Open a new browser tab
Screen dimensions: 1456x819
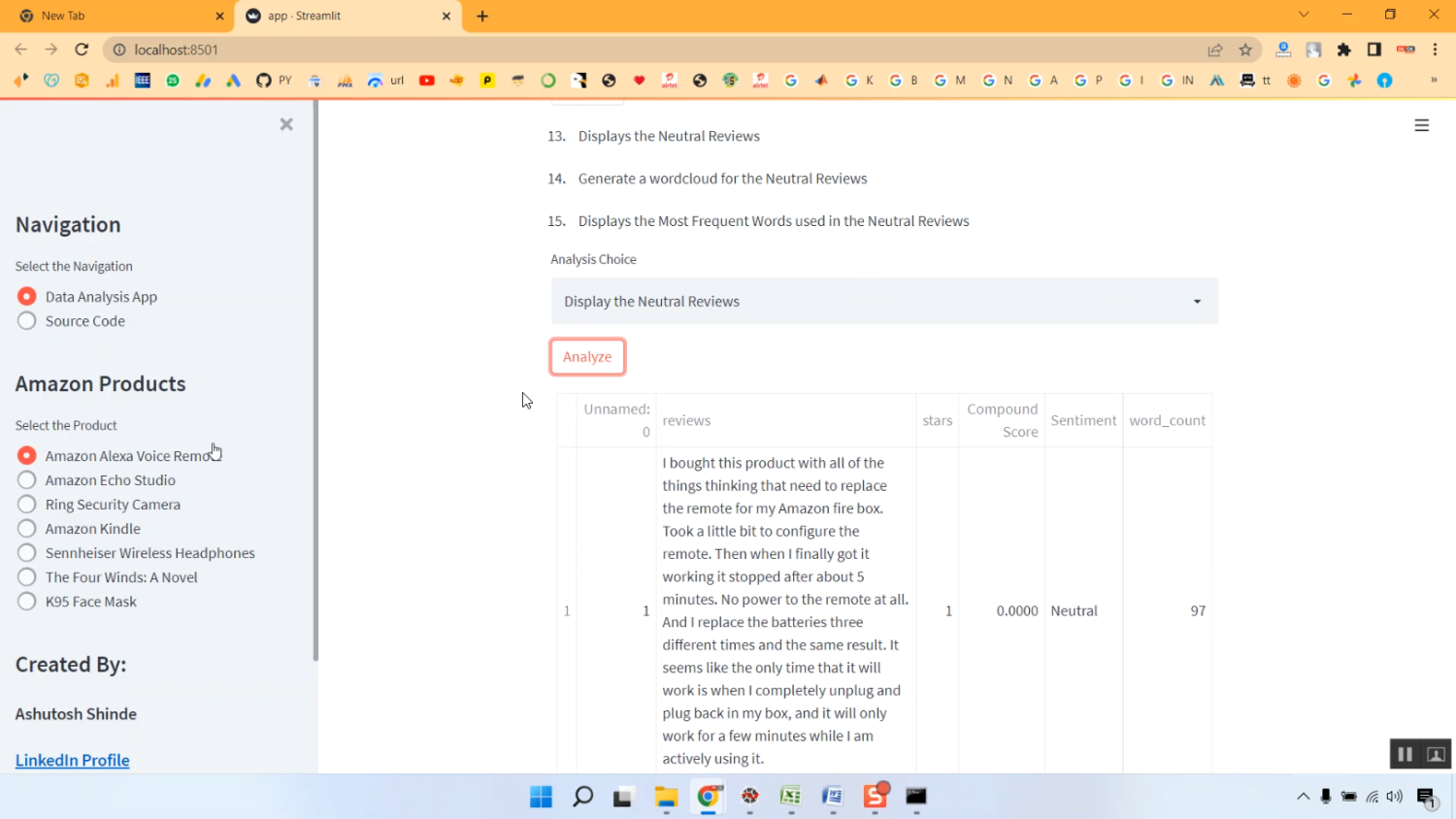pyautogui.click(x=482, y=16)
